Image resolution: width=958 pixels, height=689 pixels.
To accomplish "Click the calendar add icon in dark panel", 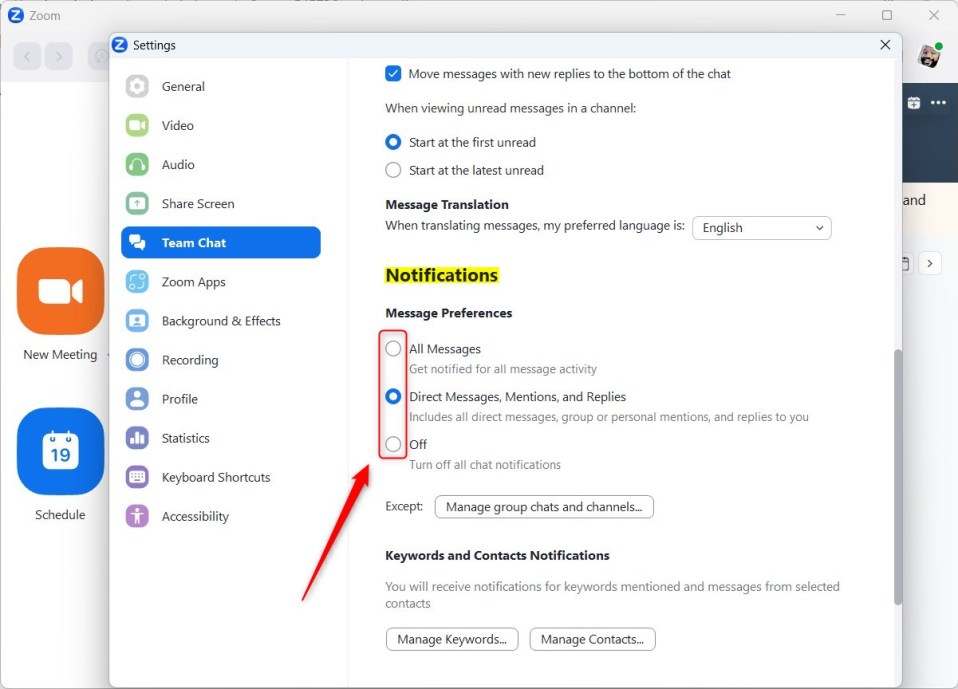I will point(913,103).
